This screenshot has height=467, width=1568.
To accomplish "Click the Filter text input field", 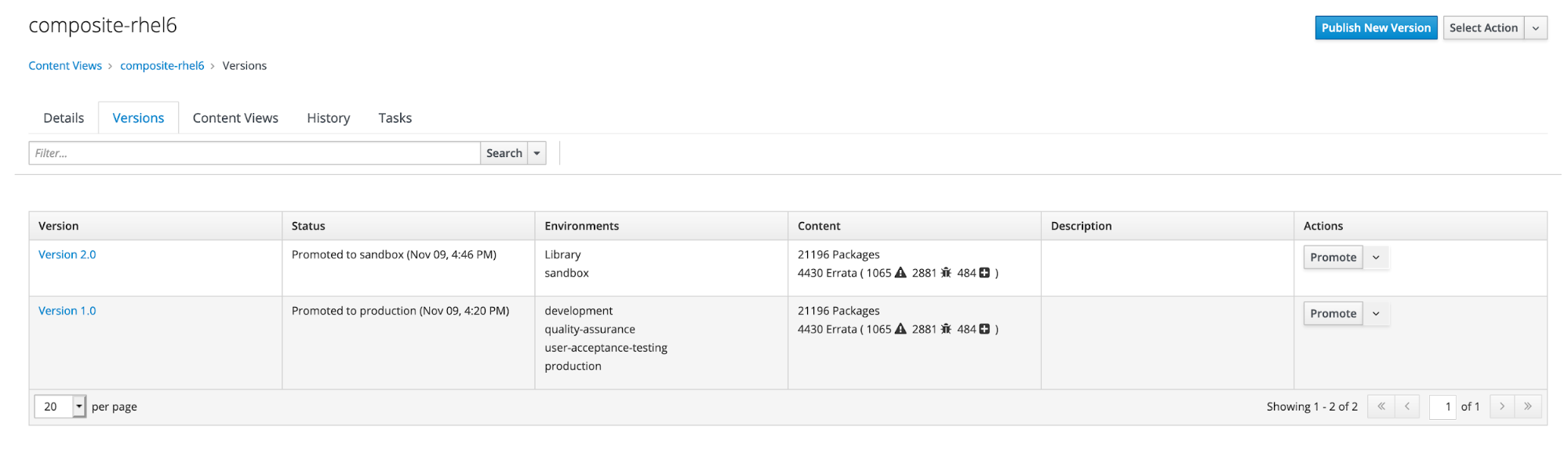I will (x=254, y=154).
